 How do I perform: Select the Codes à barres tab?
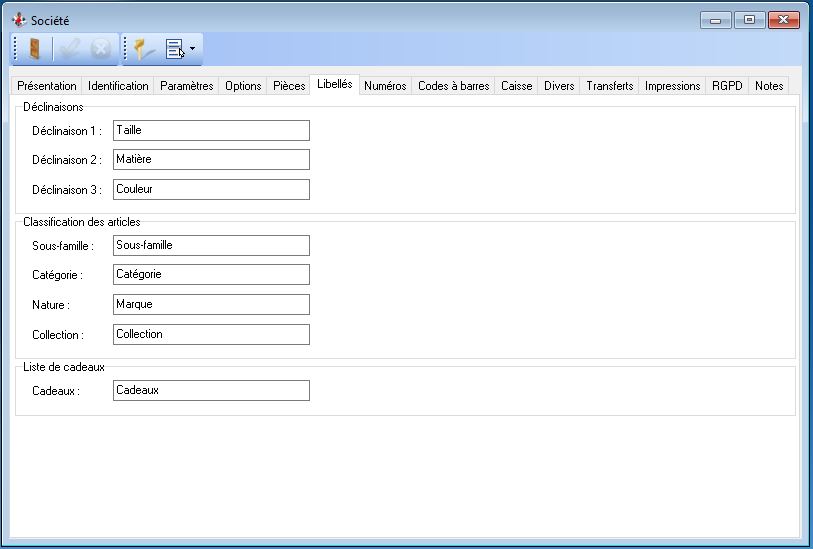pos(453,86)
